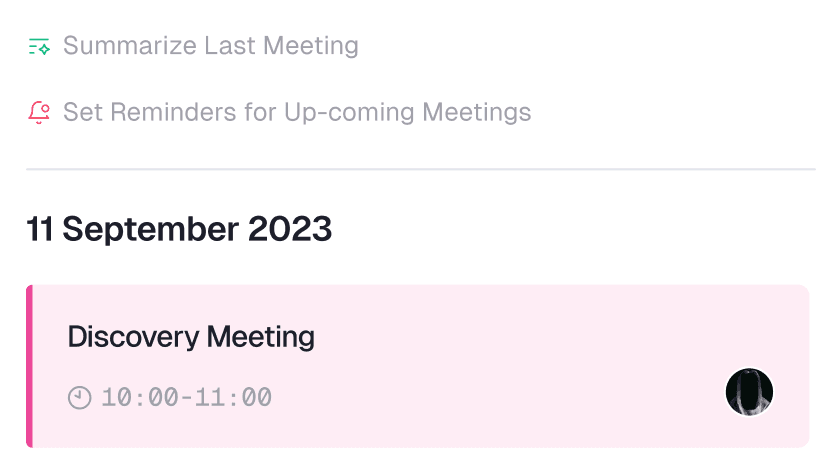Image resolution: width=832 pixels, height=467 pixels.
Task: Click the 11 September 2023 date heading
Action: (179, 229)
